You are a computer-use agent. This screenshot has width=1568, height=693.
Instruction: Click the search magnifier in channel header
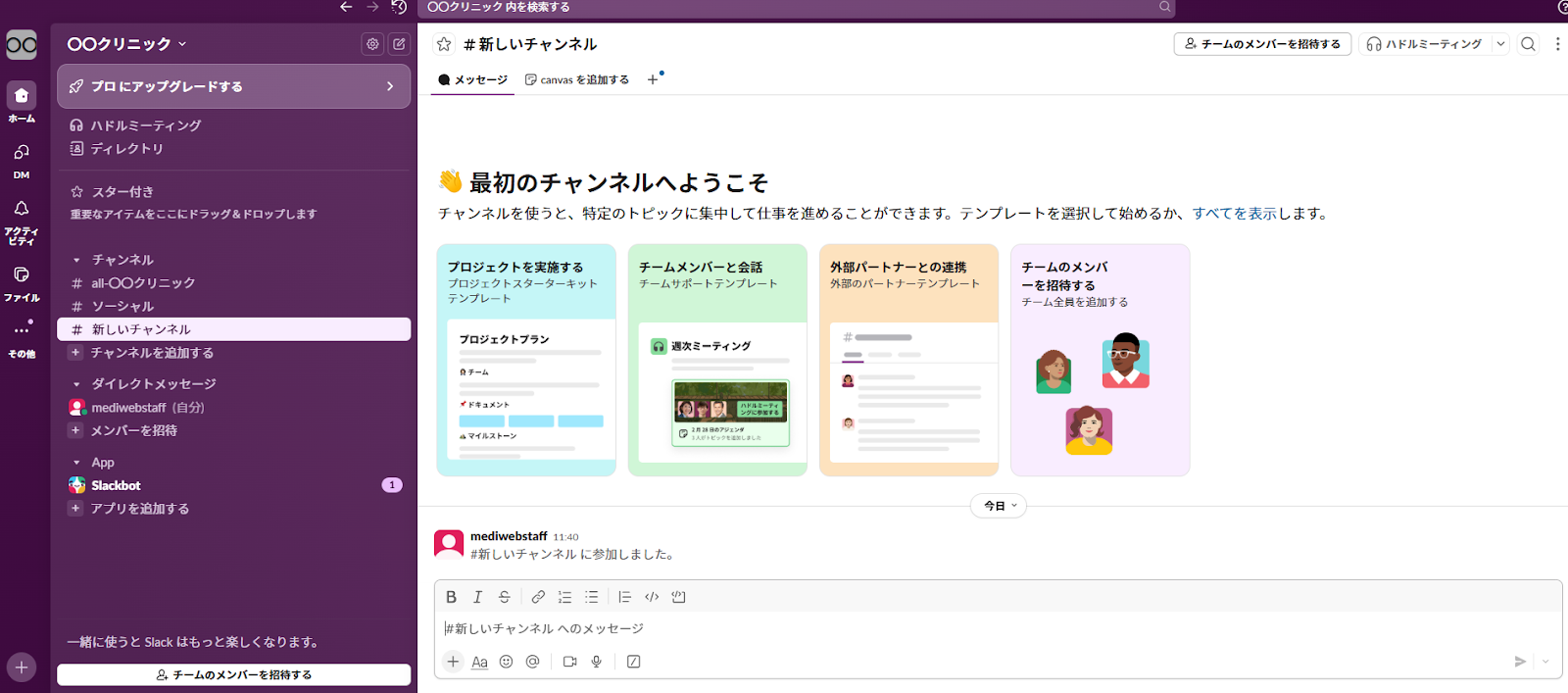(1528, 44)
